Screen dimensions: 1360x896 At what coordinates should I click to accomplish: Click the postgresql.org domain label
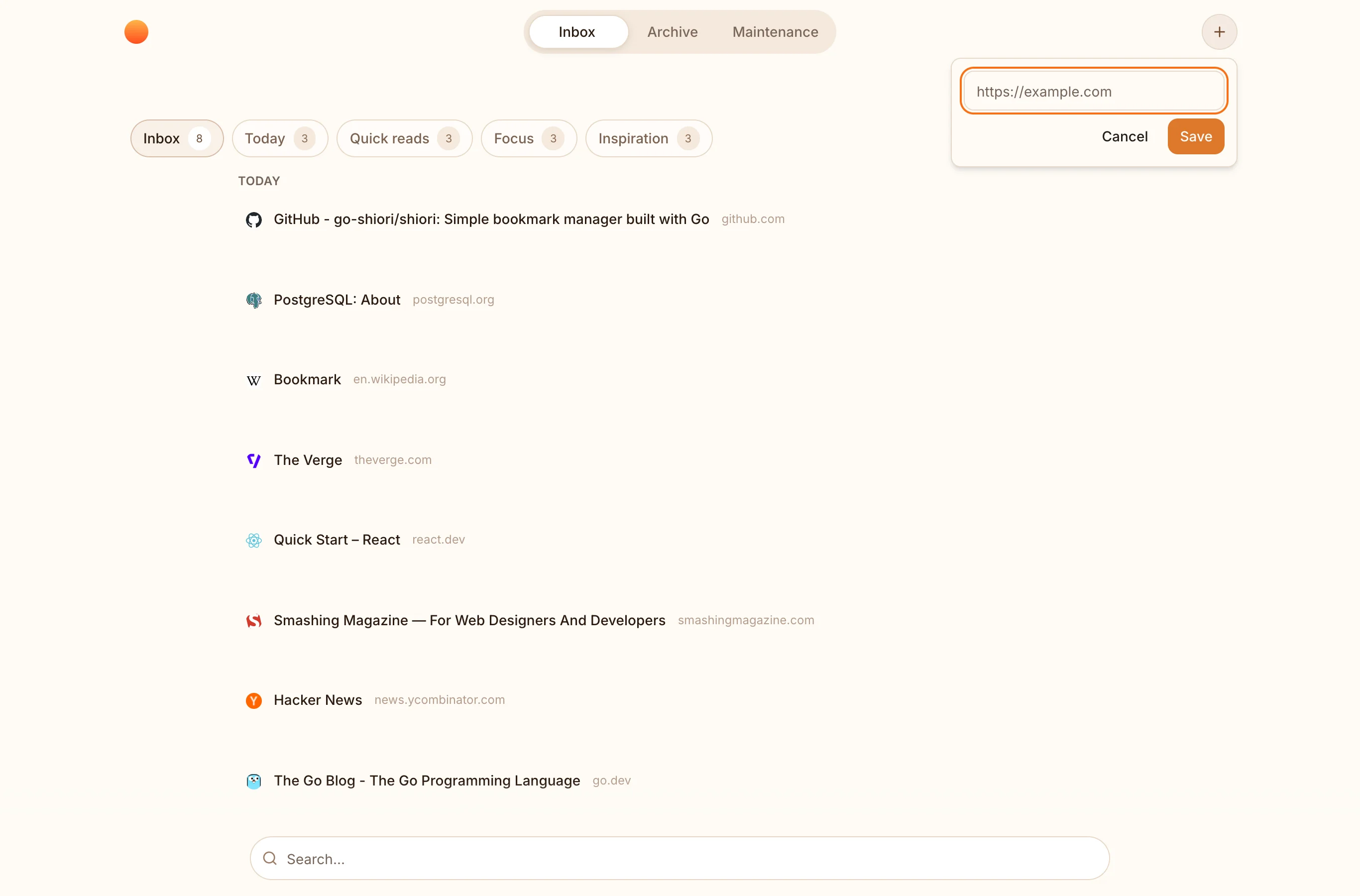(453, 300)
